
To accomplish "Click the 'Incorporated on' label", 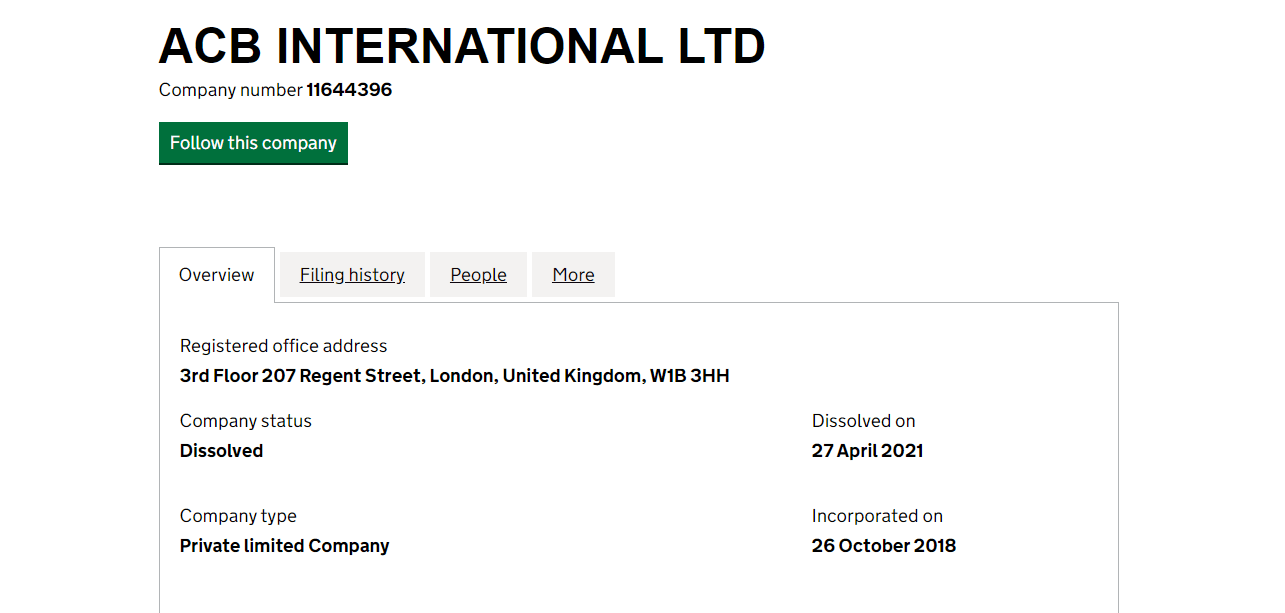I will click(x=877, y=516).
